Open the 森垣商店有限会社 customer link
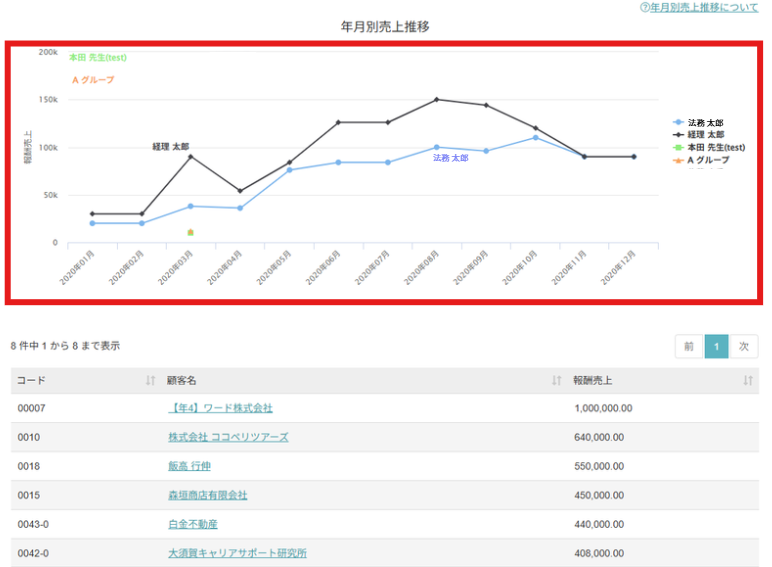Image resolution: width=772 pixels, height=567 pixels. point(207,495)
